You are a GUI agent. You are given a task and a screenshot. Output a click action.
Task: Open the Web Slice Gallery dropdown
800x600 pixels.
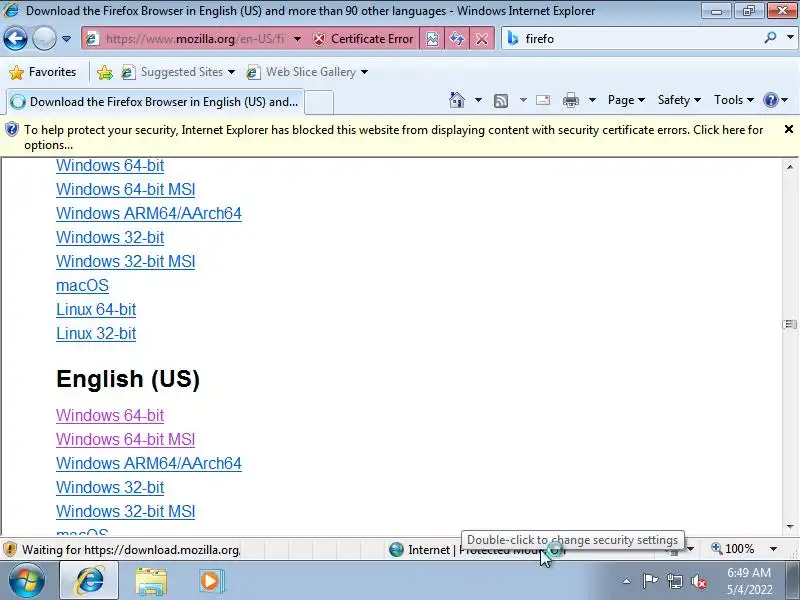point(307,72)
